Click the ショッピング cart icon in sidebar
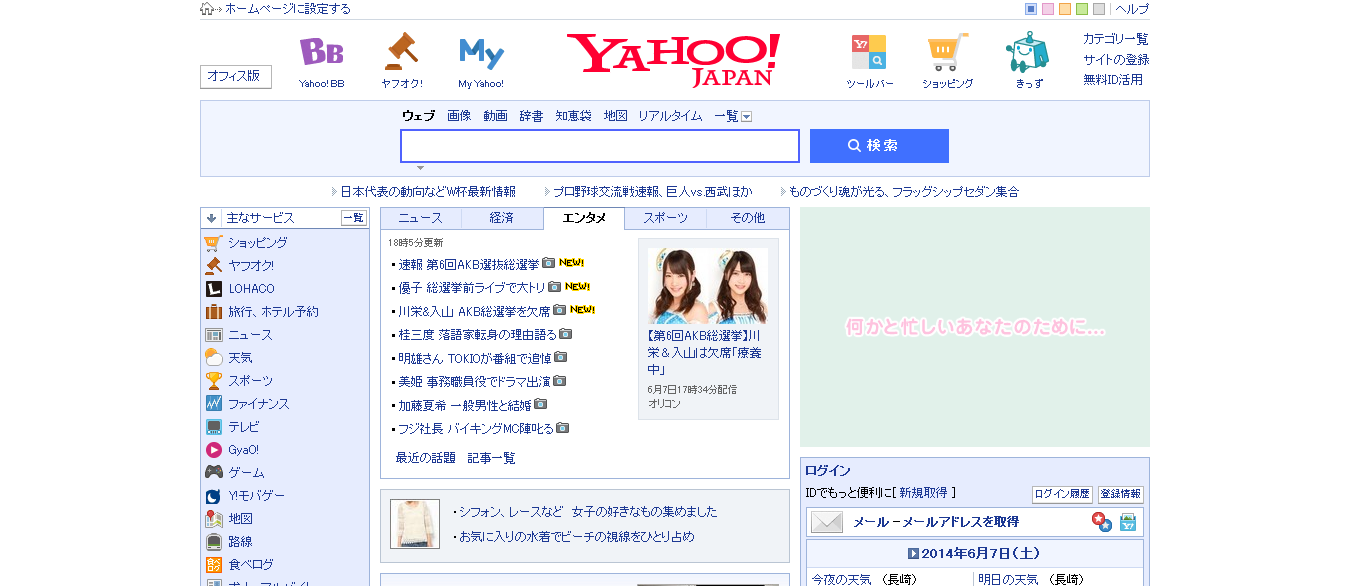 tap(213, 243)
